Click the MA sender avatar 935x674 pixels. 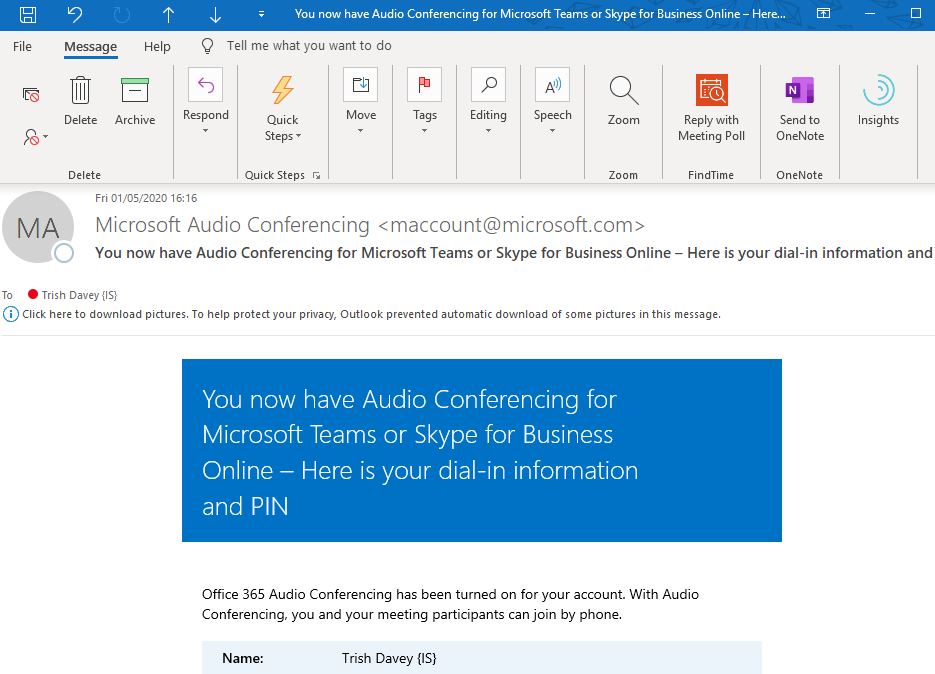click(38, 227)
